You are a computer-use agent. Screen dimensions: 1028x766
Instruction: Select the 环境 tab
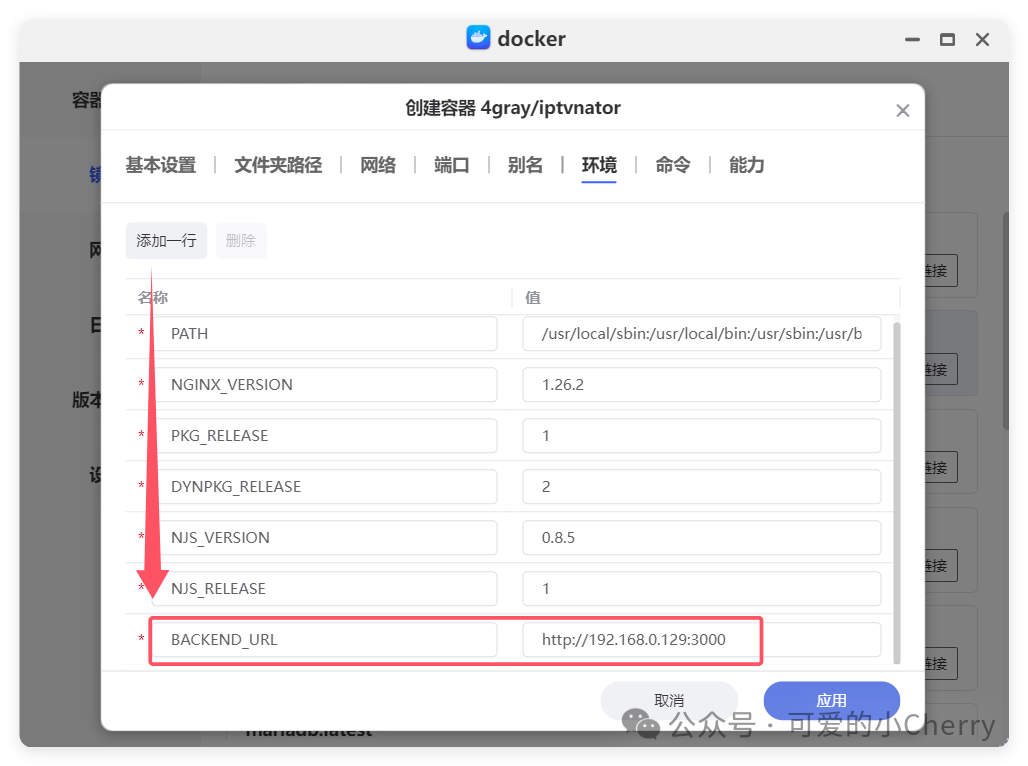click(x=599, y=165)
